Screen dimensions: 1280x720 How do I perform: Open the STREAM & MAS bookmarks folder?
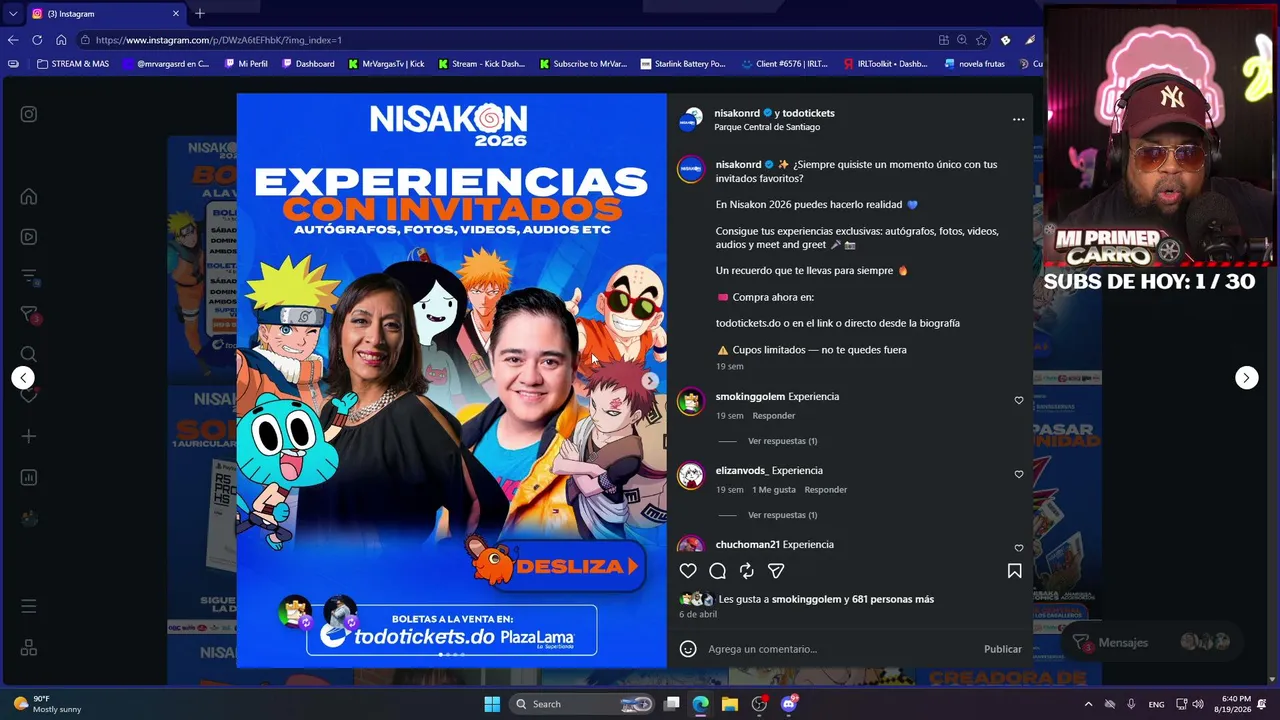(73, 64)
